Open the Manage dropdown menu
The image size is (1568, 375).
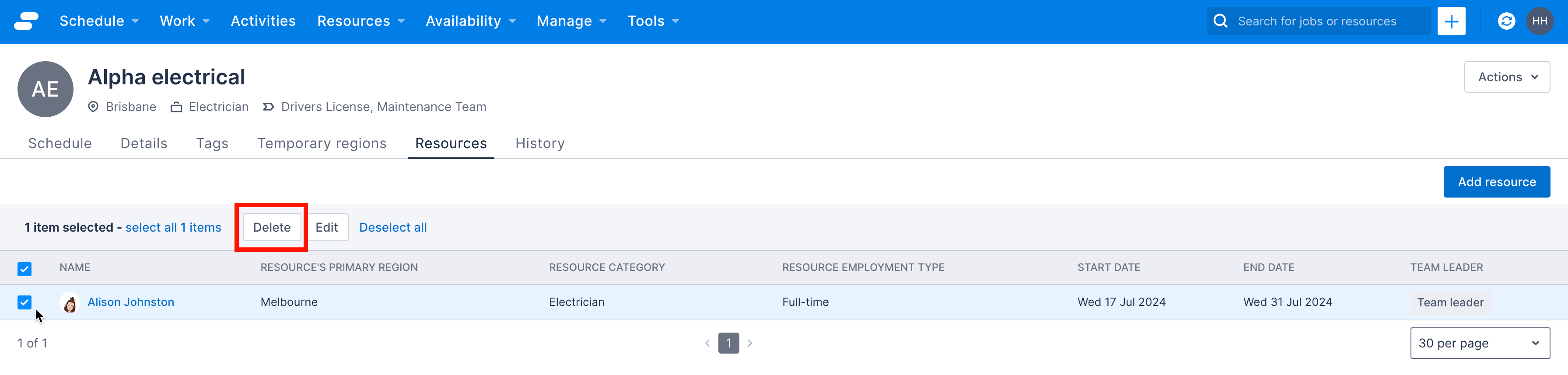pyautogui.click(x=571, y=21)
